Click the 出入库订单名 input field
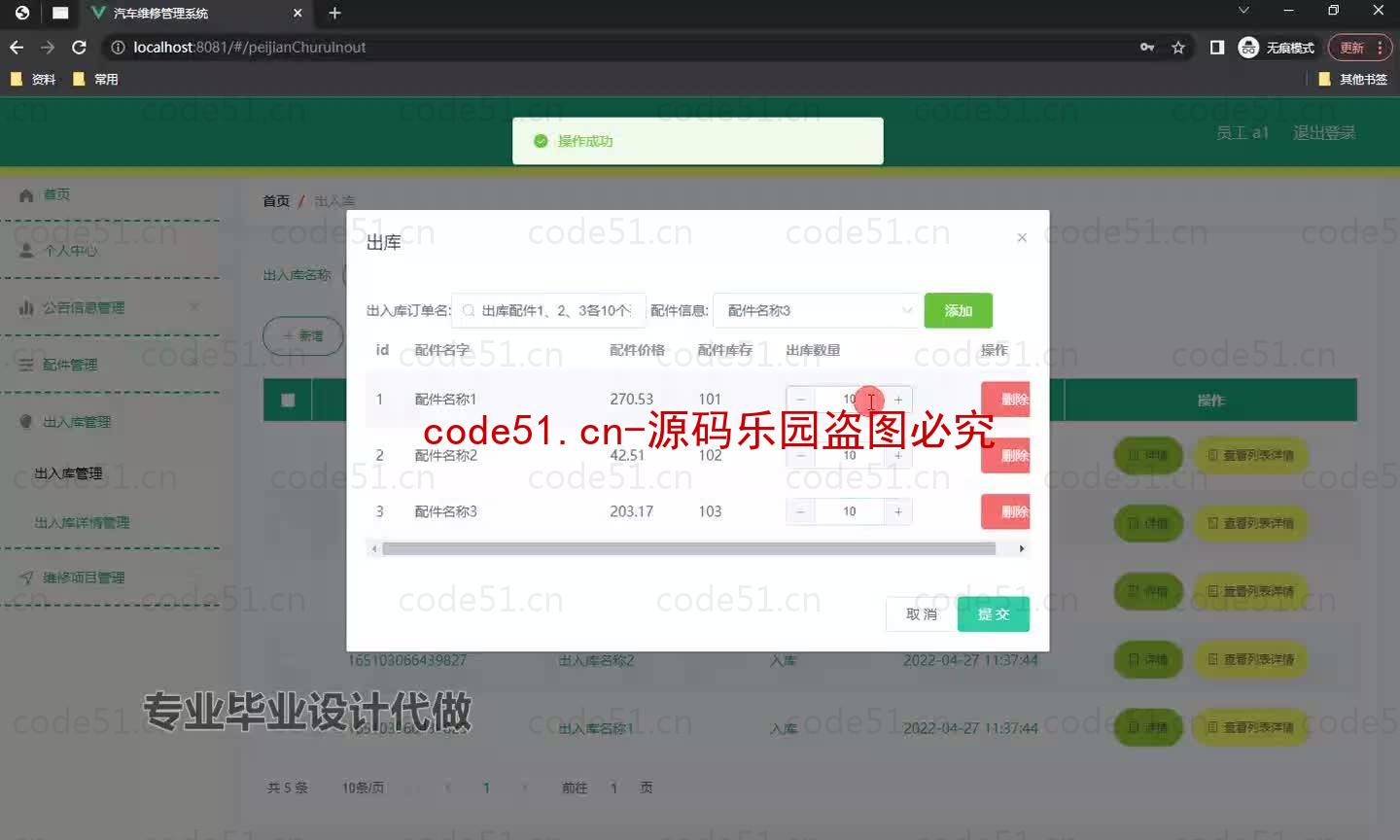1400x840 pixels. [x=548, y=310]
